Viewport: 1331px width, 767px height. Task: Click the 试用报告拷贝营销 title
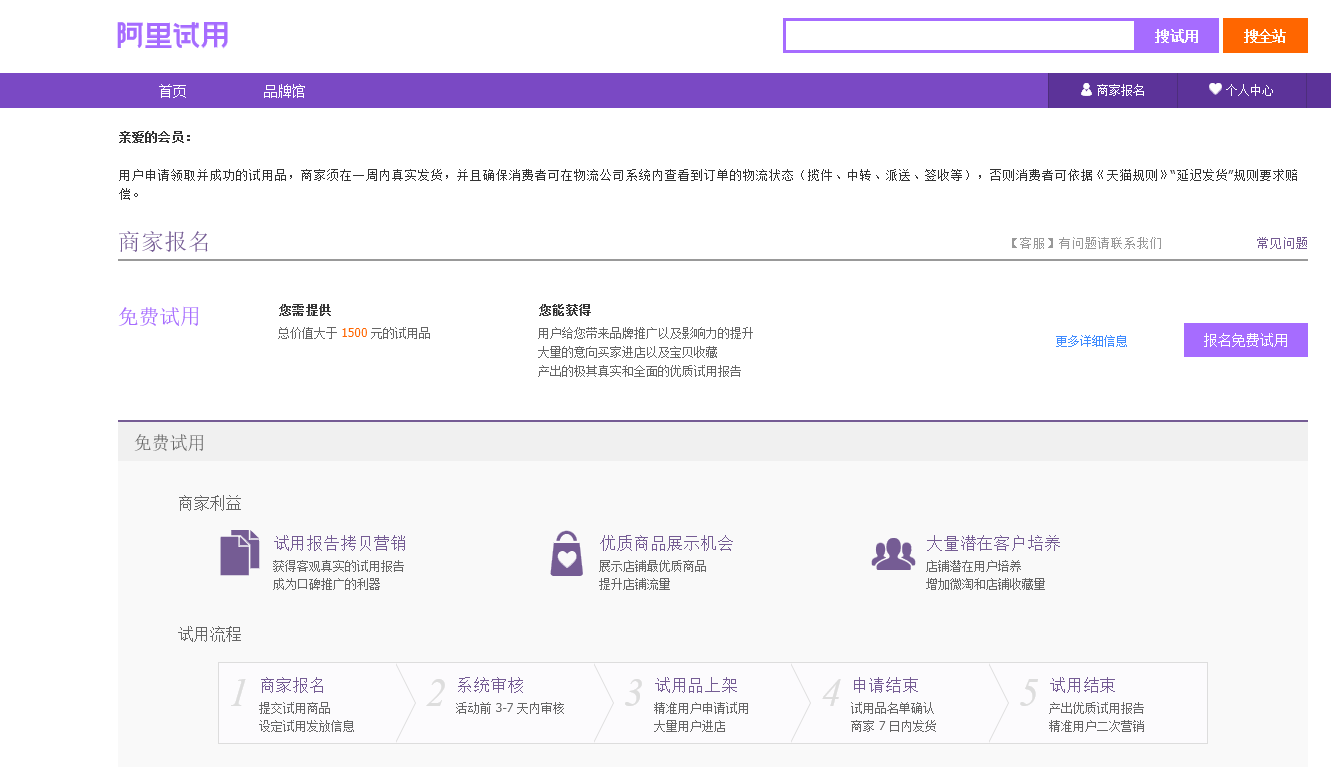coord(340,544)
